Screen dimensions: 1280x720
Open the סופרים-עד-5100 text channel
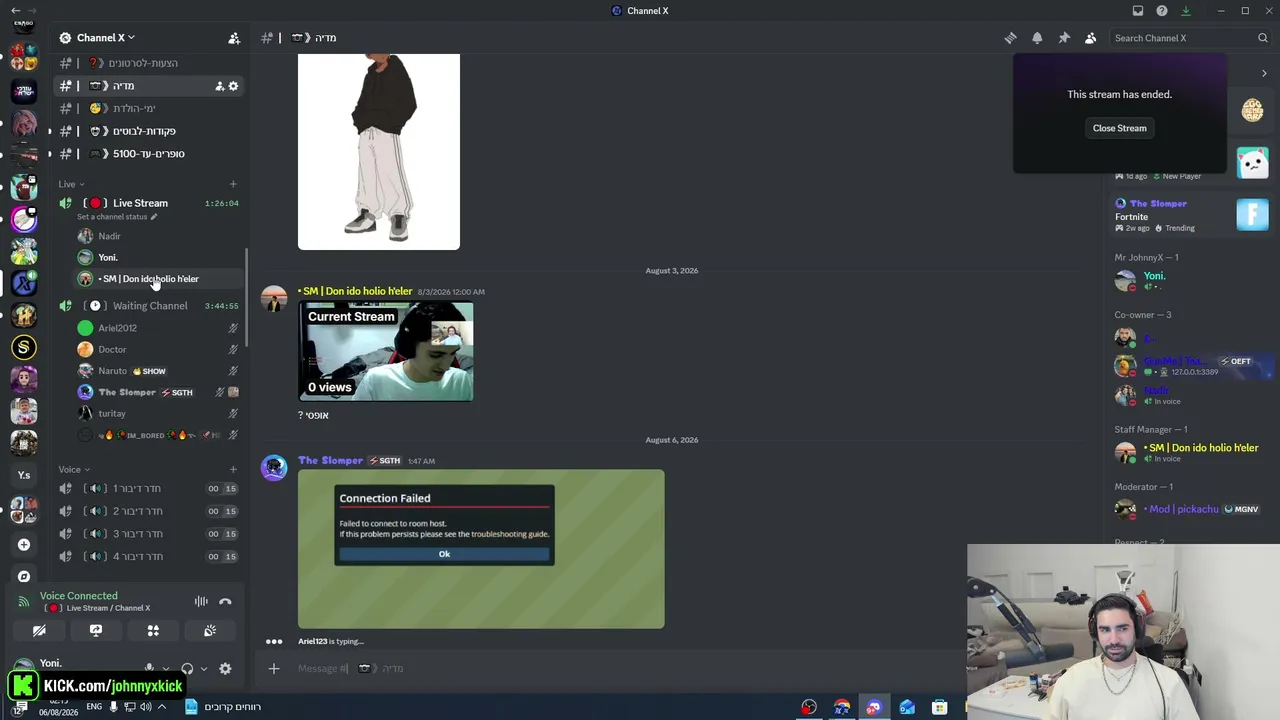pyautogui.click(x=148, y=154)
